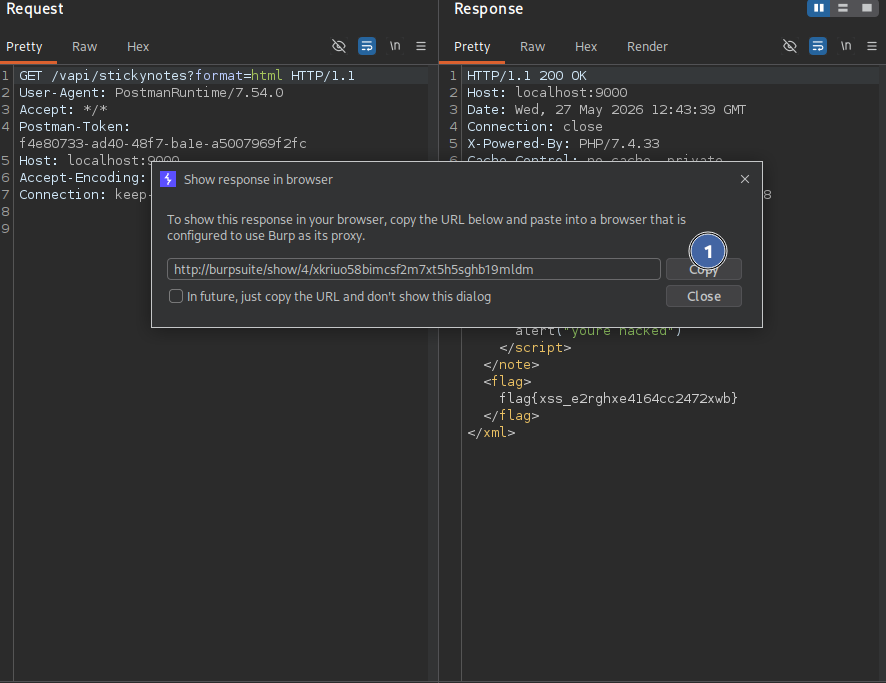Click the Date header in response
886x683 pixels.
click(606, 110)
